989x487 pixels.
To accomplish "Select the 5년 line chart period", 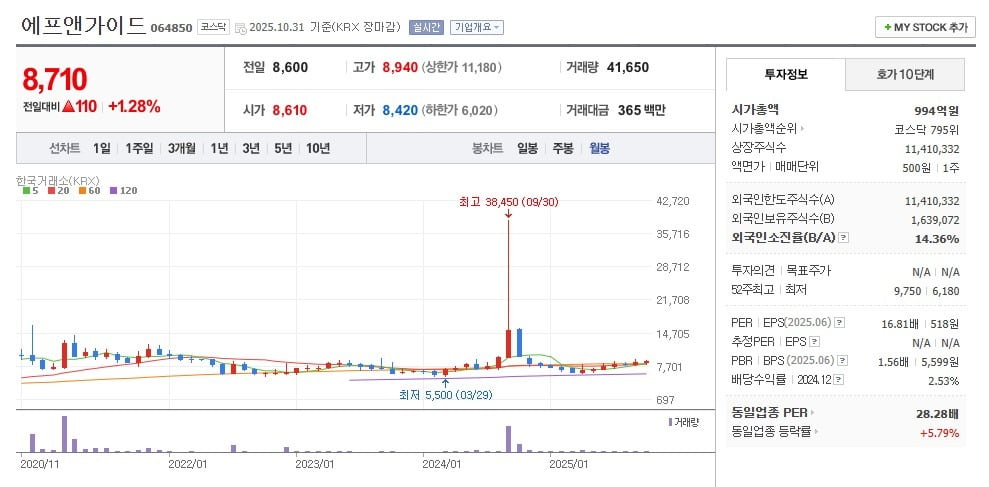I will (x=283, y=149).
